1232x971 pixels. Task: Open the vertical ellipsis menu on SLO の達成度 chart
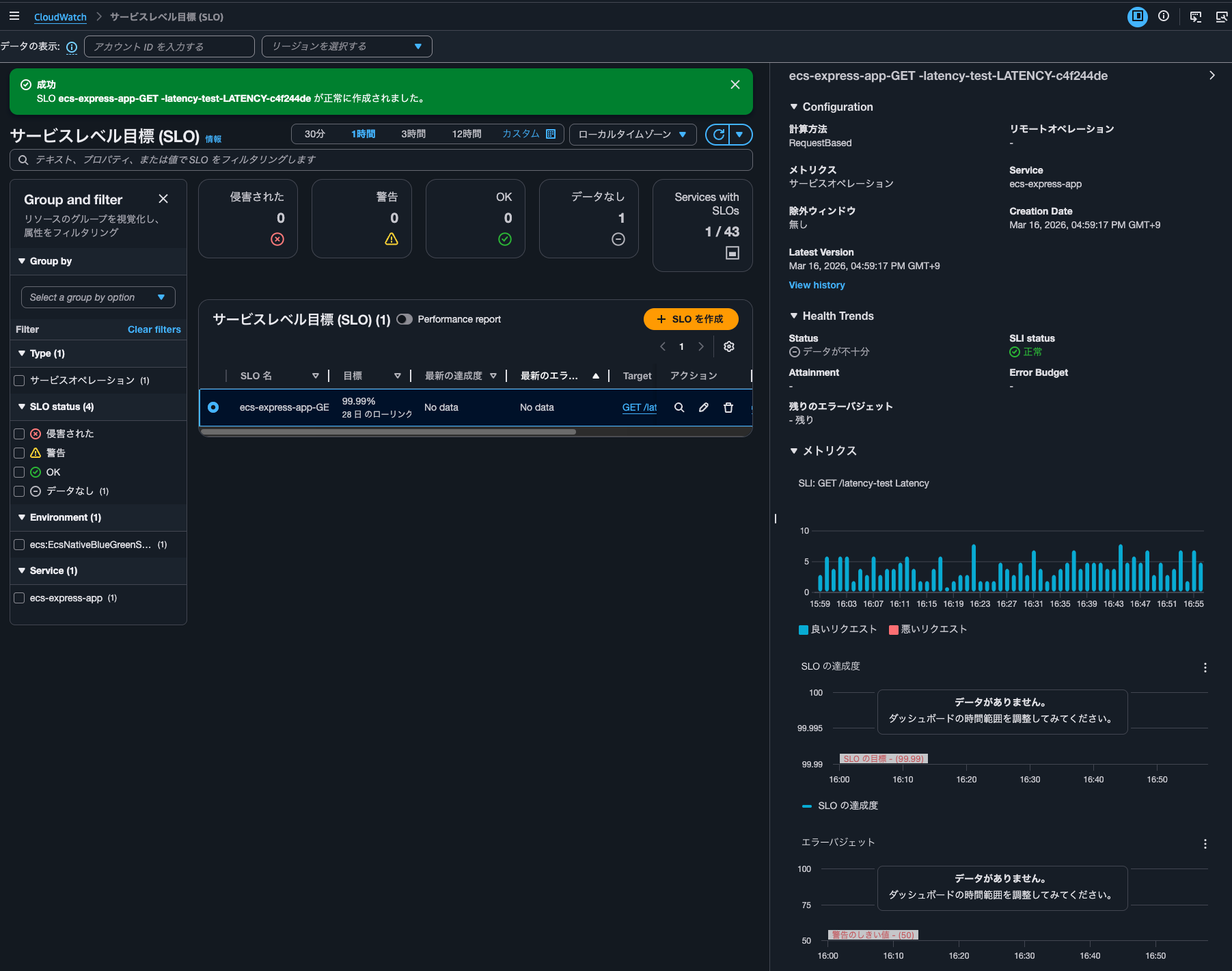pos(1205,668)
